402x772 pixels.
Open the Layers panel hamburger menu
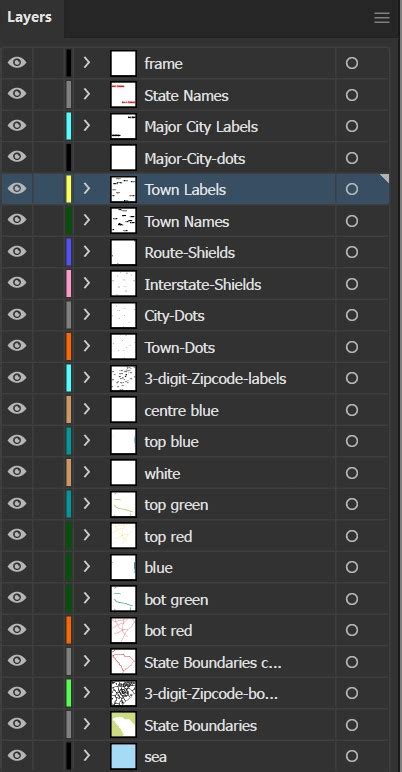tap(382, 18)
